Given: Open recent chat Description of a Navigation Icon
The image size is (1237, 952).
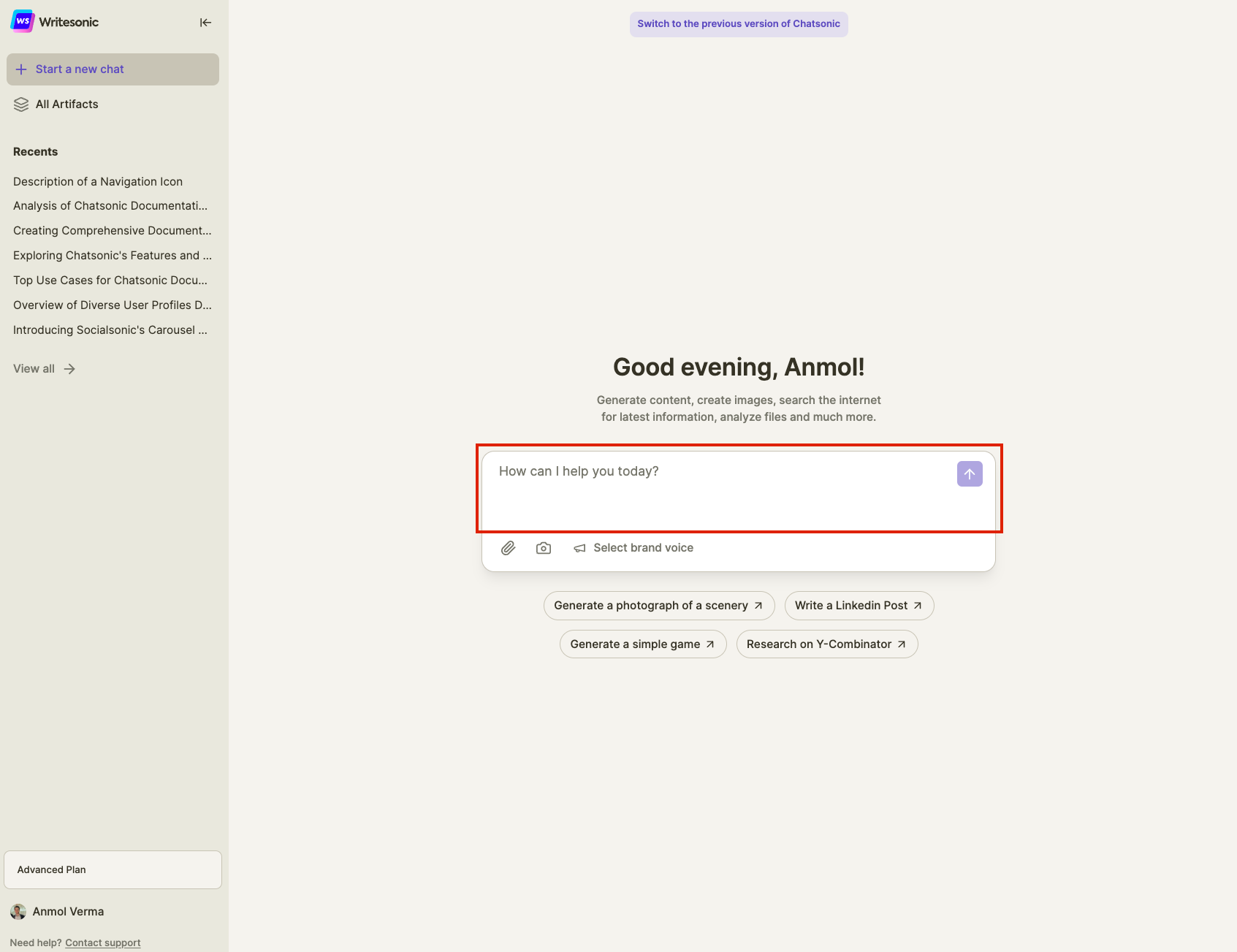Looking at the screenshot, I should click(x=98, y=182).
